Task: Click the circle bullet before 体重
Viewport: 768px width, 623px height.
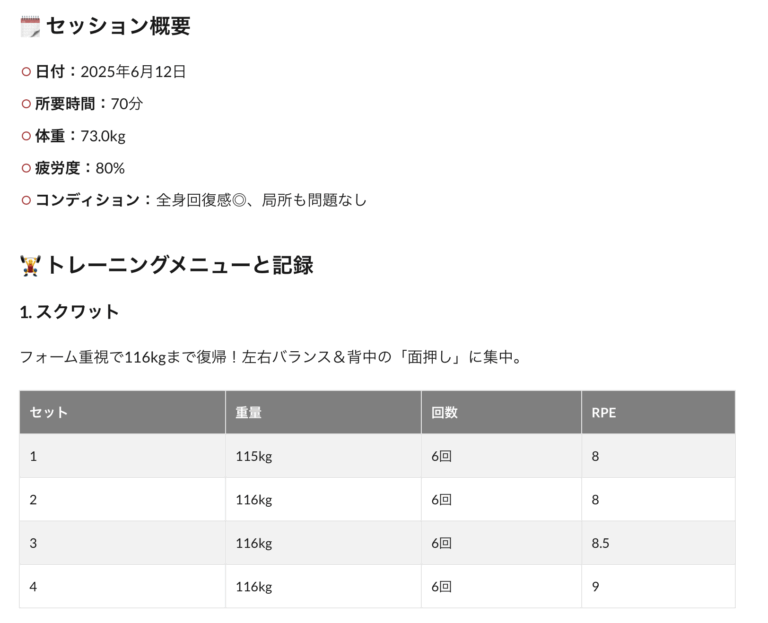Action: pos(26,136)
